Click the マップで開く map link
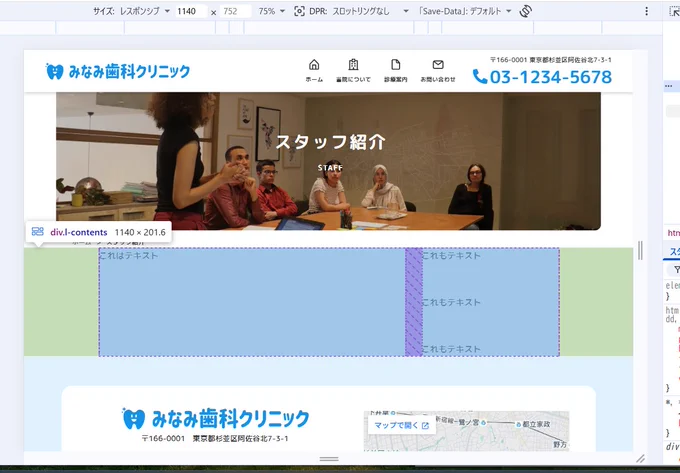Image resolution: width=680 pixels, height=473 pixels. [x=402, y=425]
